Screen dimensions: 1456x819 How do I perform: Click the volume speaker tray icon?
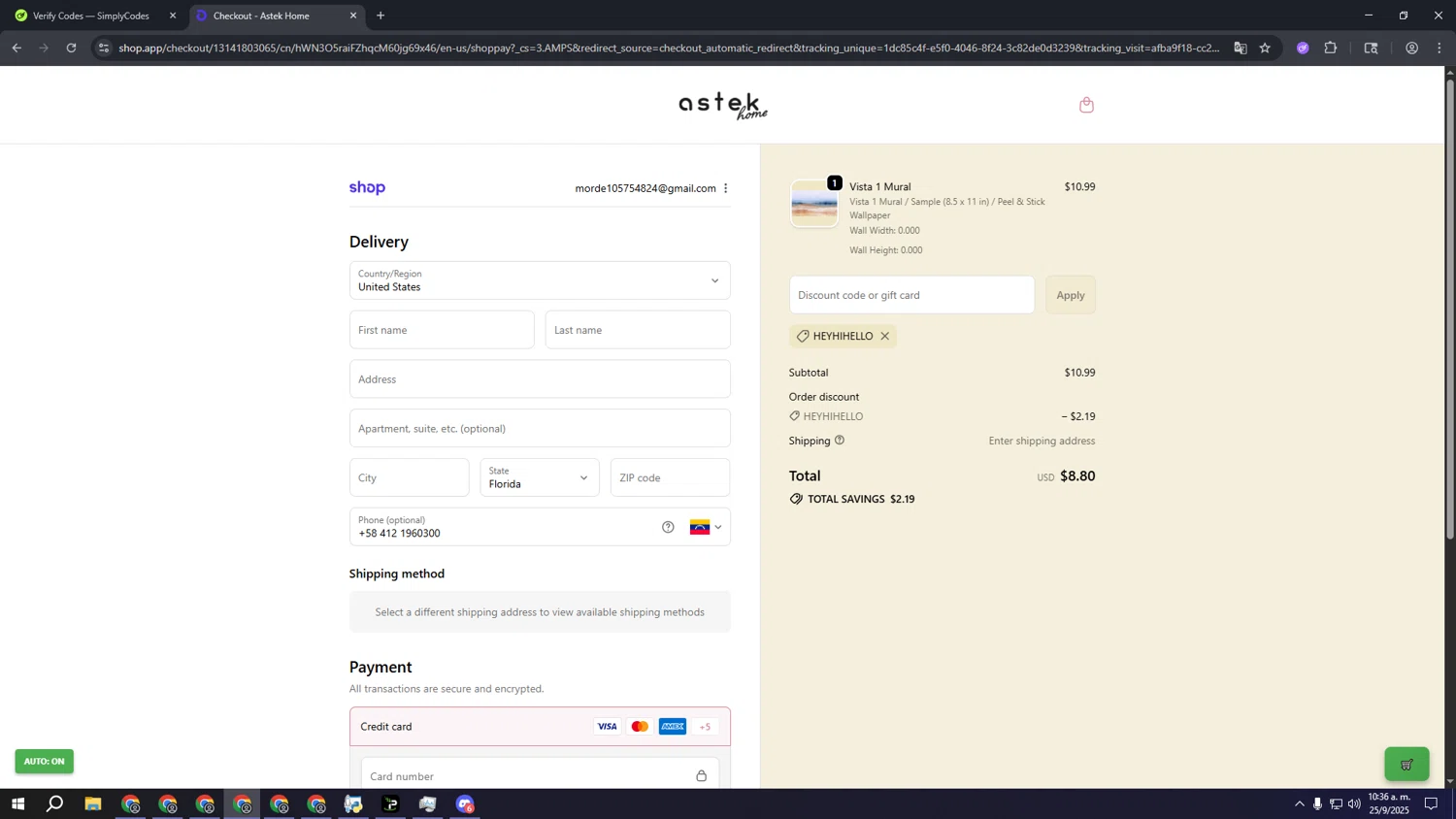1354,804
